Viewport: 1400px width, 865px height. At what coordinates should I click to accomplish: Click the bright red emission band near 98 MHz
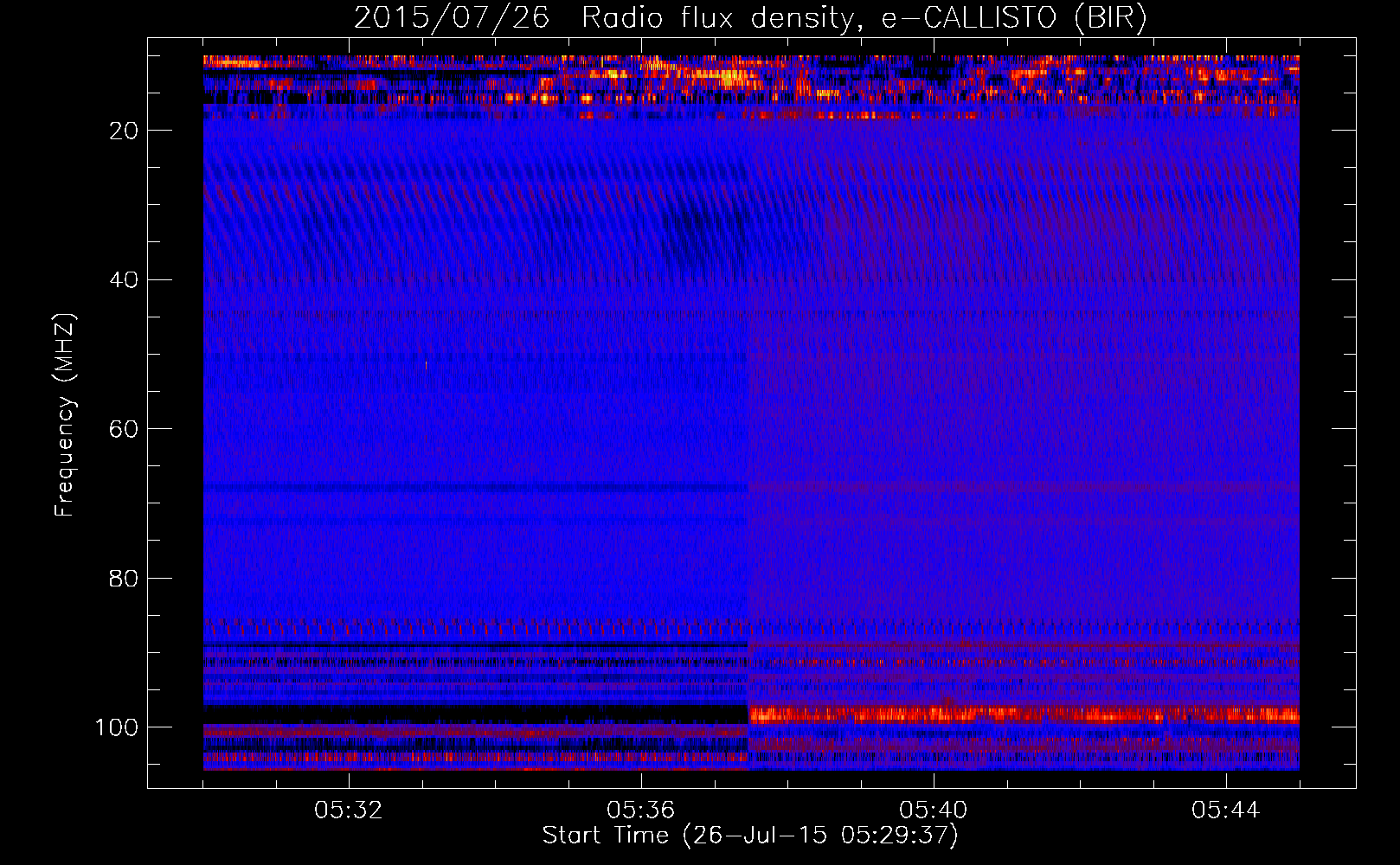1024,714
